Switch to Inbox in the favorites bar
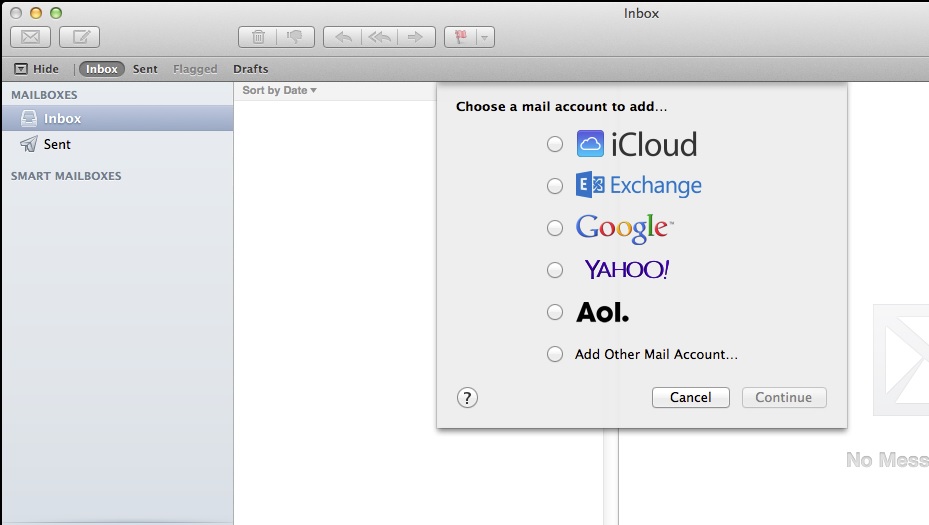Screen dimensions: 929x525 [x=101, y=69]
